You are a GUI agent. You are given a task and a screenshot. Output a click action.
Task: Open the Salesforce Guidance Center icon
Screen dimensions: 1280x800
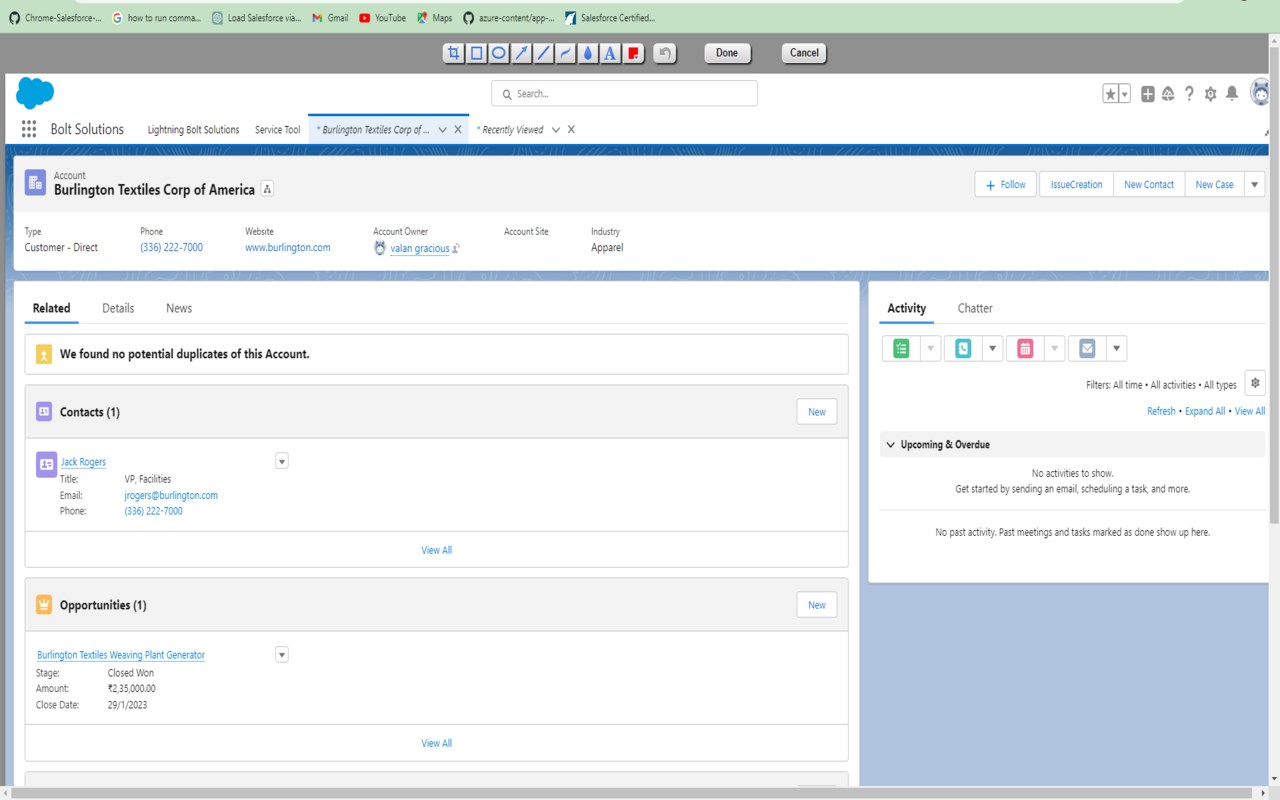click(x=1168, y=94)
